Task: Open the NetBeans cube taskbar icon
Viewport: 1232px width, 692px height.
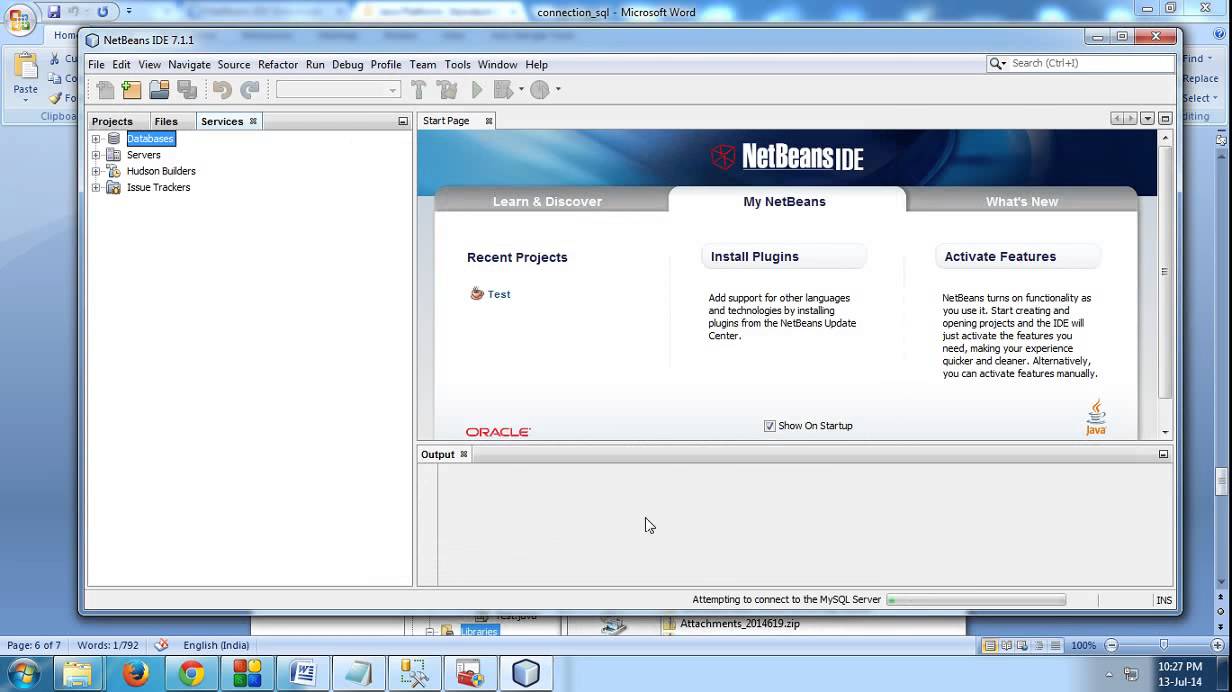Action: pos(525,674)
